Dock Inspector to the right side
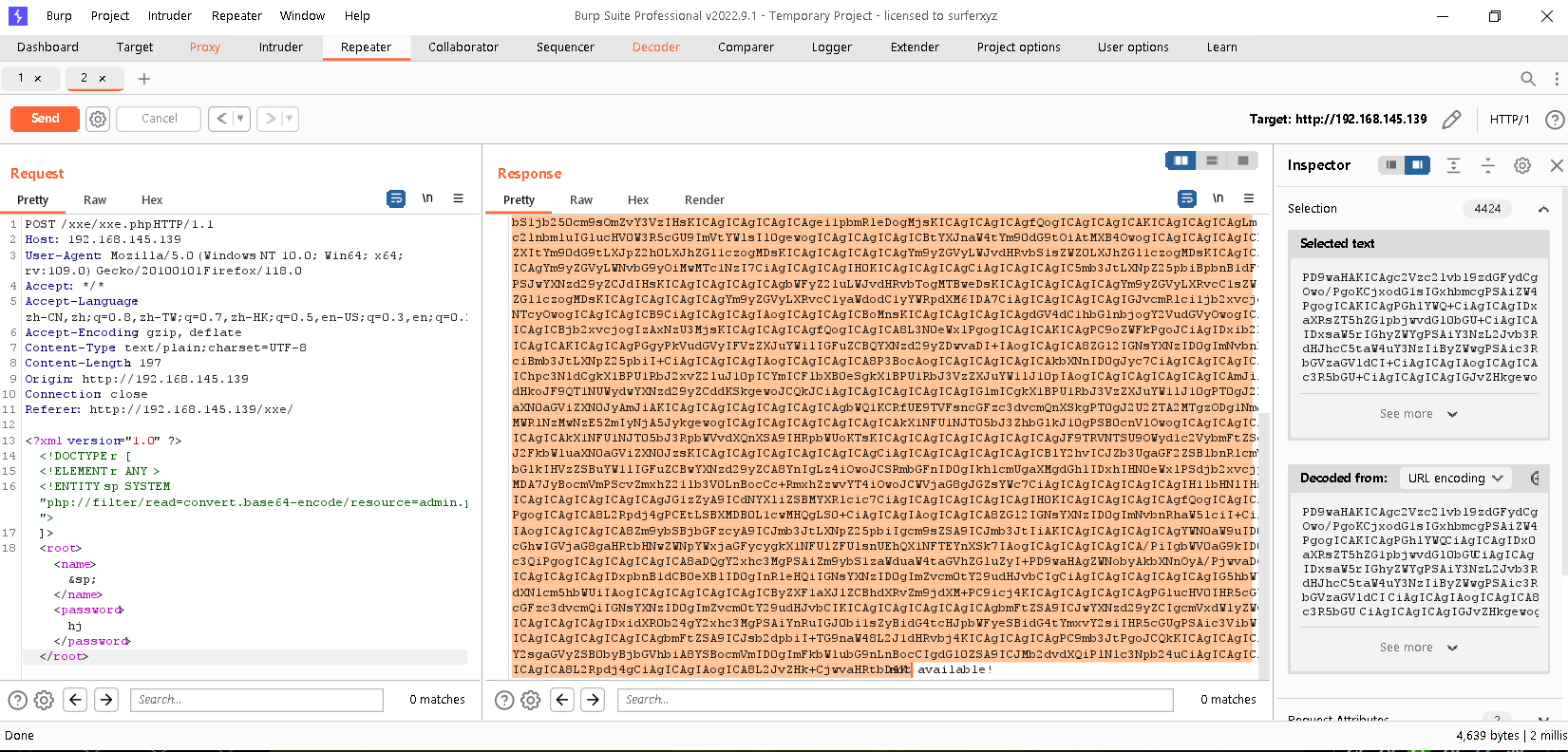The width and height of the screenshot is (1568, 752). click(x=1417, y=165)
